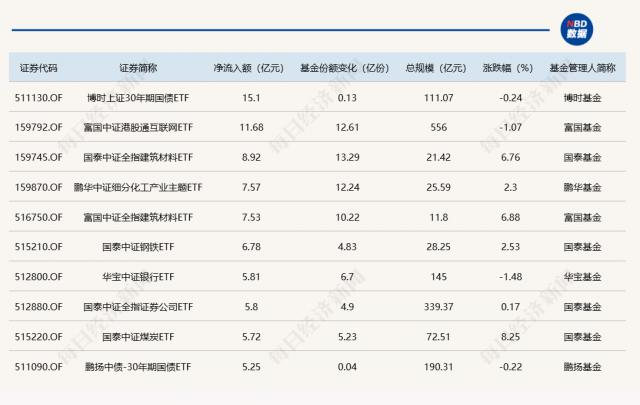Click the 证券简称 column header
The width and height of the screenshot is (640, 405).
point(137,69)
